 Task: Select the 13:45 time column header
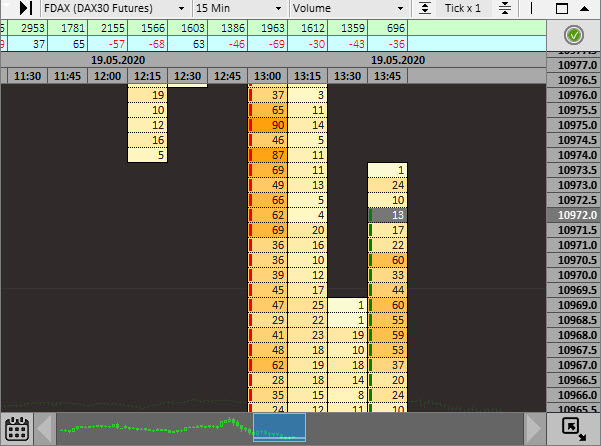388,76
